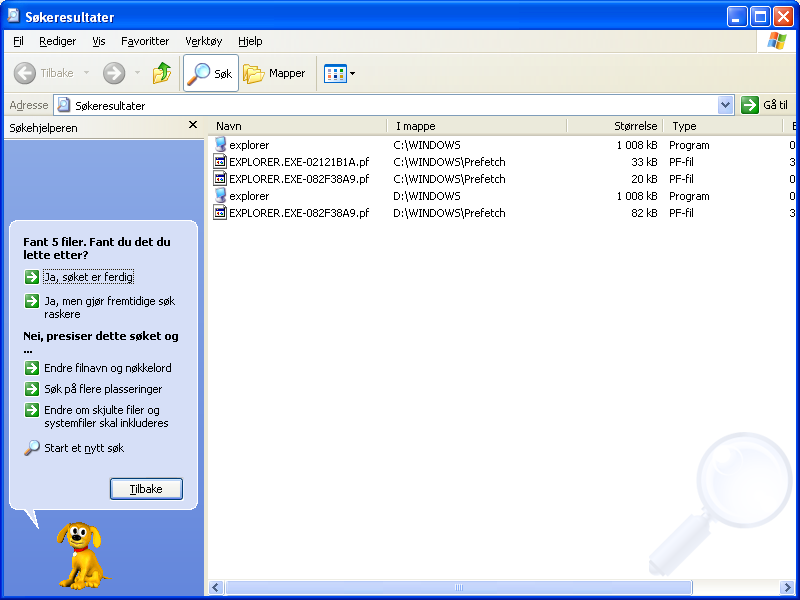Click the forward arrow toolbar icon
The image size is (800, 600).
(x=114, y=73)
